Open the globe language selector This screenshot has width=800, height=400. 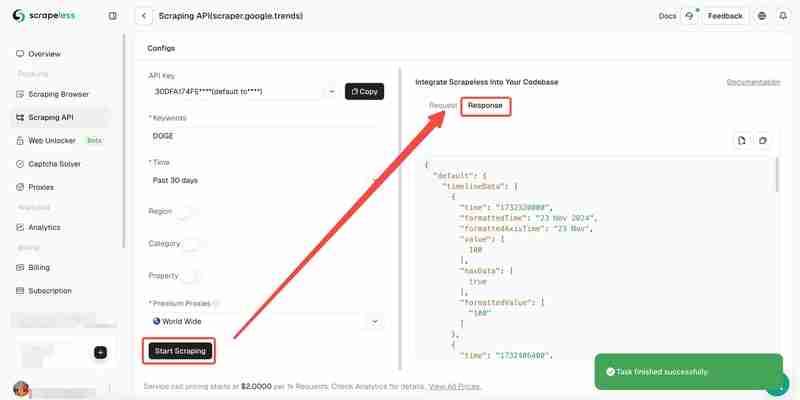tap(762, 16)
